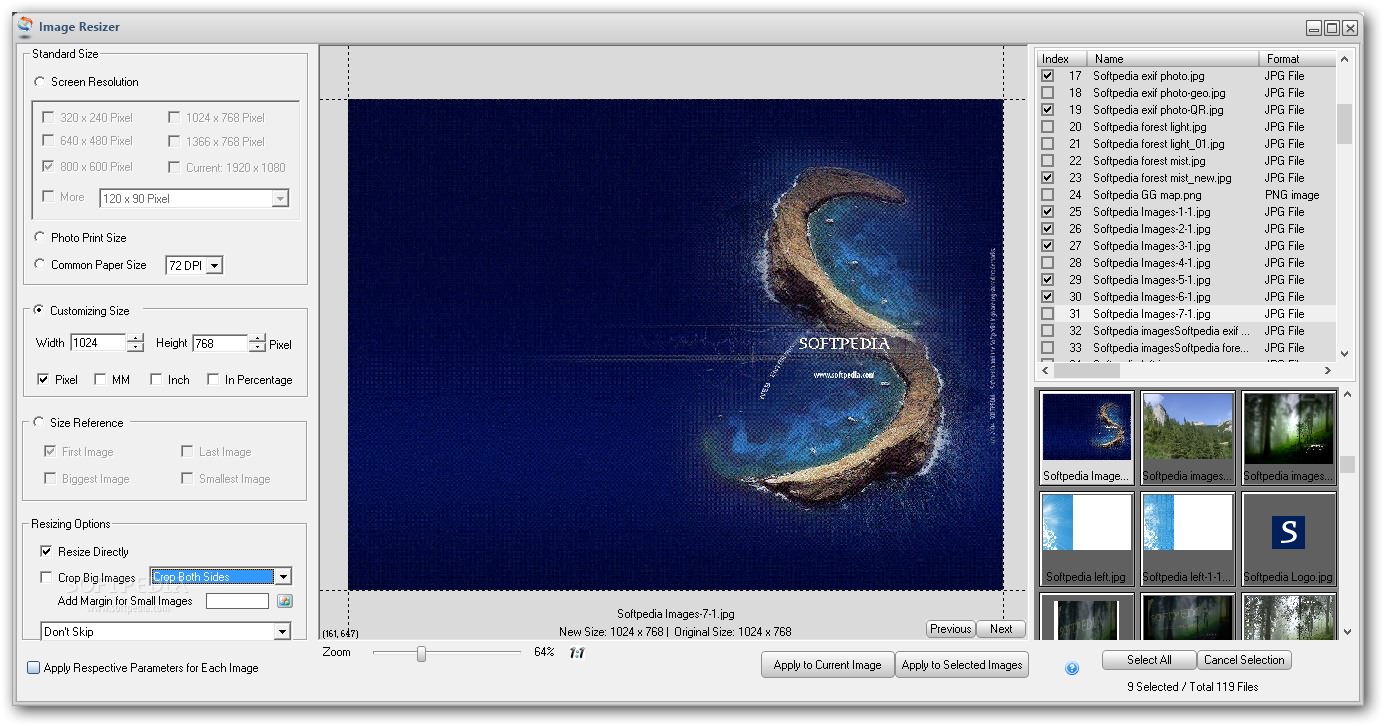This screenshot has width=1384, height=726.
Task: Click the Image Resizer app icon in the title bar
Action: (26, 27)
